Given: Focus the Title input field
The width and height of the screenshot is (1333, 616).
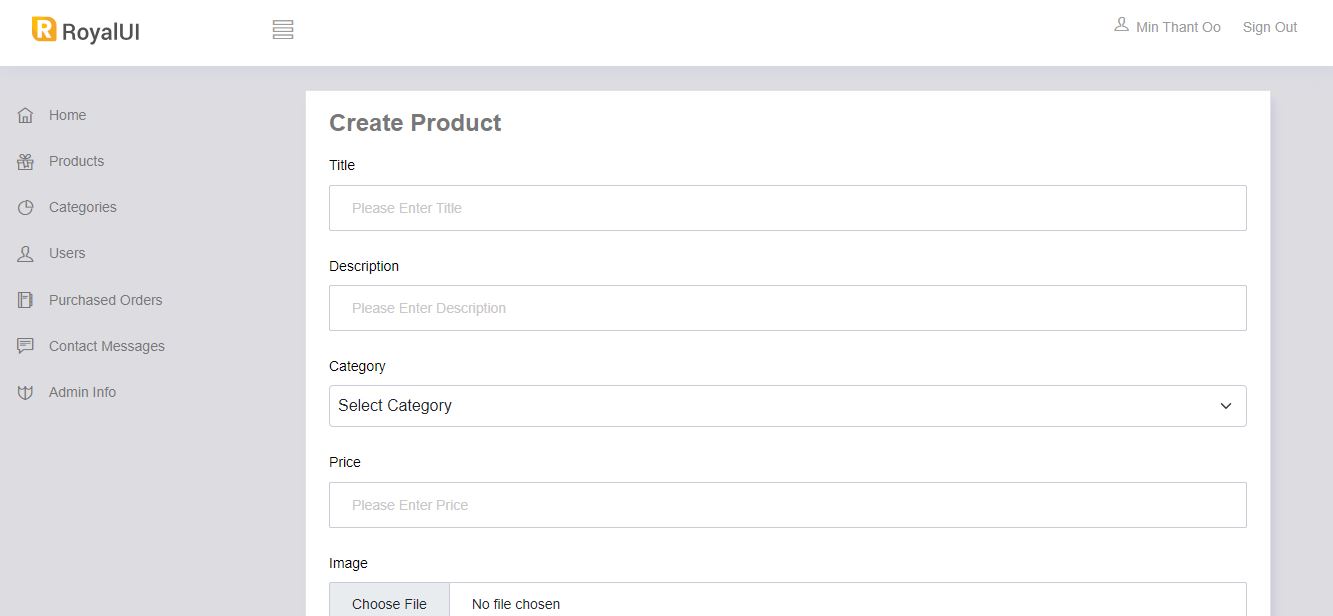Looking at the screenshot, I should click(x=788, y=208).
